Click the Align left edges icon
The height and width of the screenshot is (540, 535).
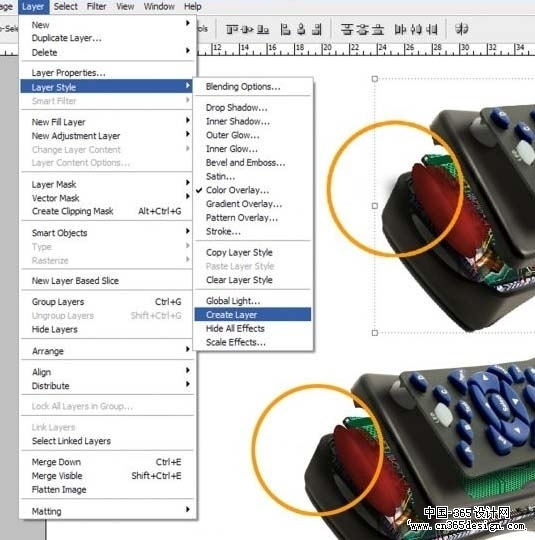(x=285, y=30)
